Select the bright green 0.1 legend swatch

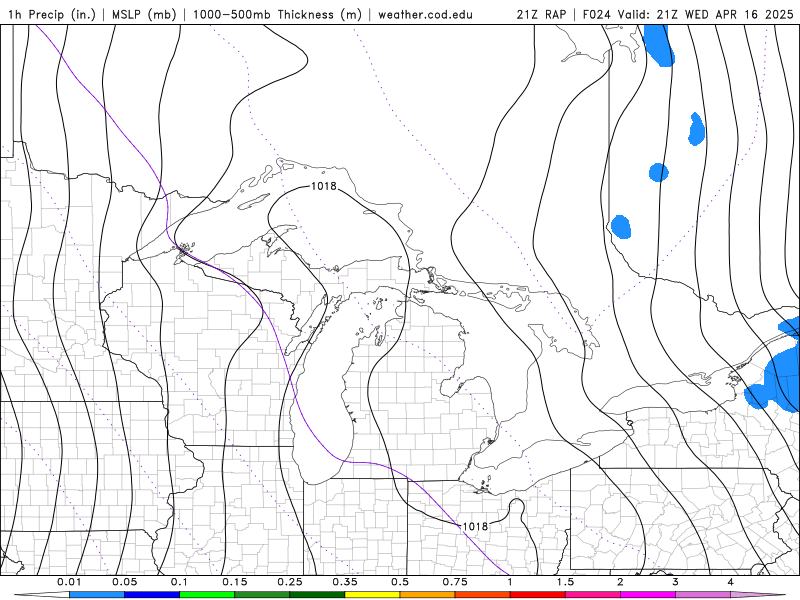(207, 595)
